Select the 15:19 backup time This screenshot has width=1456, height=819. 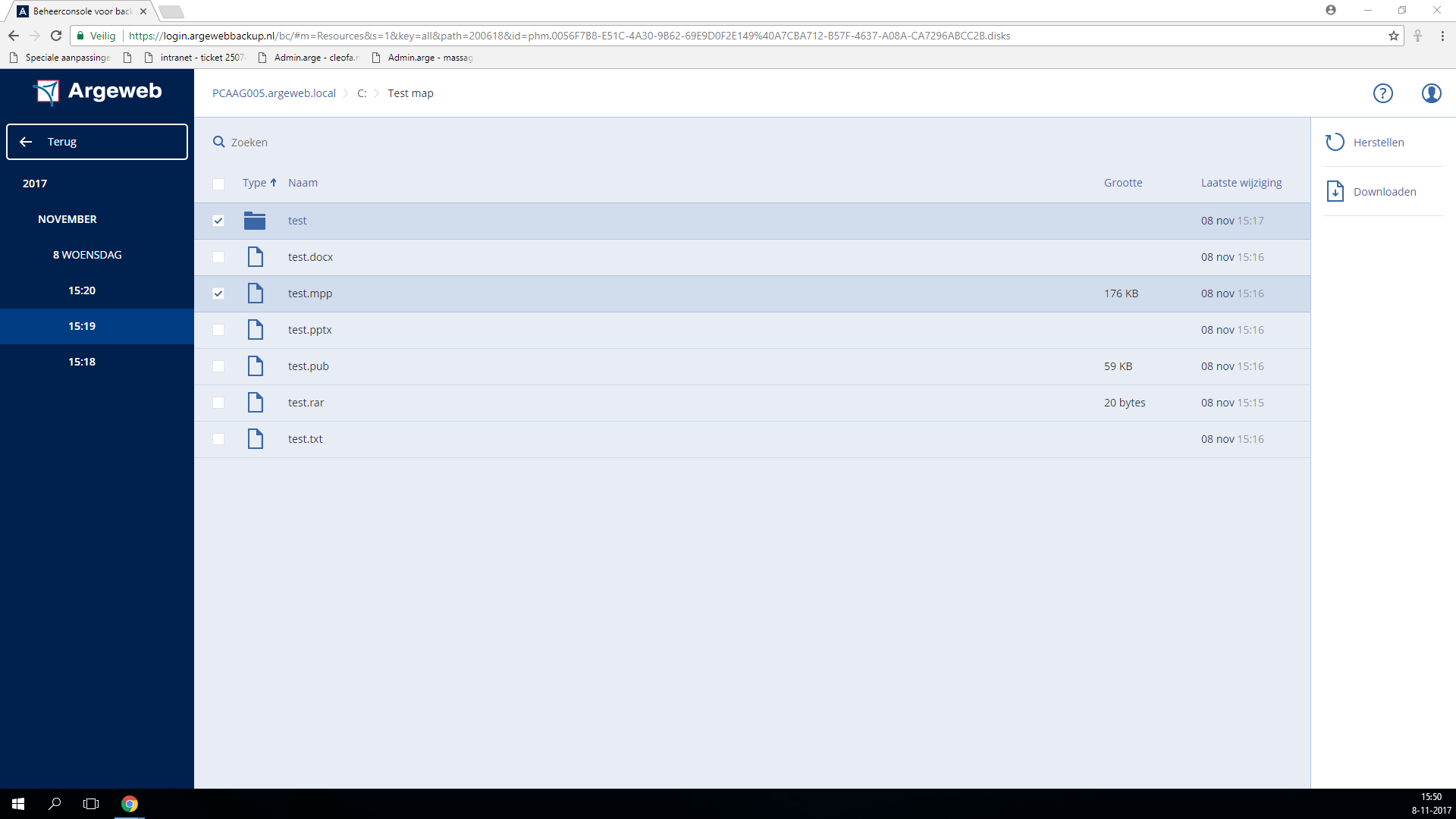(x=97, y=326)
